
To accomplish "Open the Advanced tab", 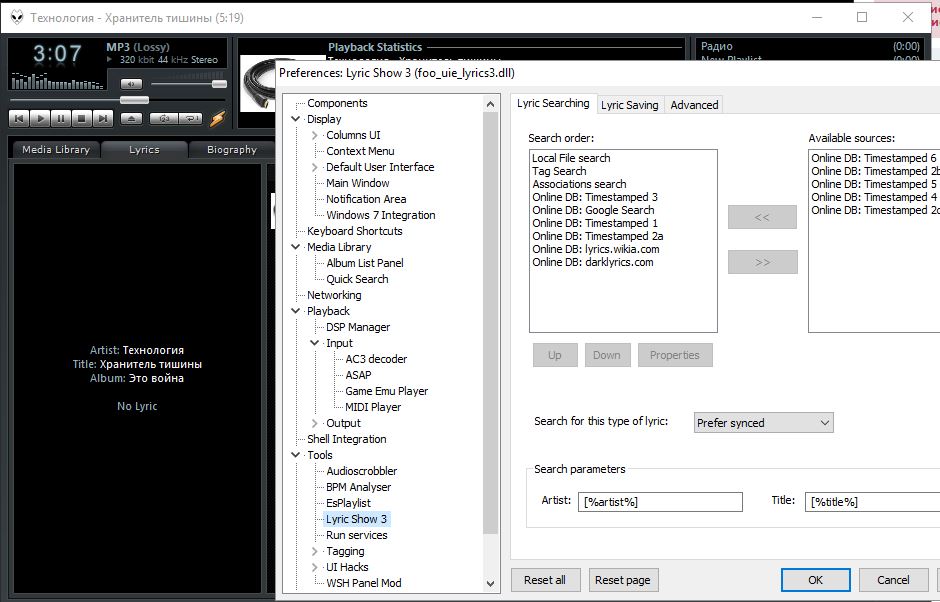I will click(694, 105).
